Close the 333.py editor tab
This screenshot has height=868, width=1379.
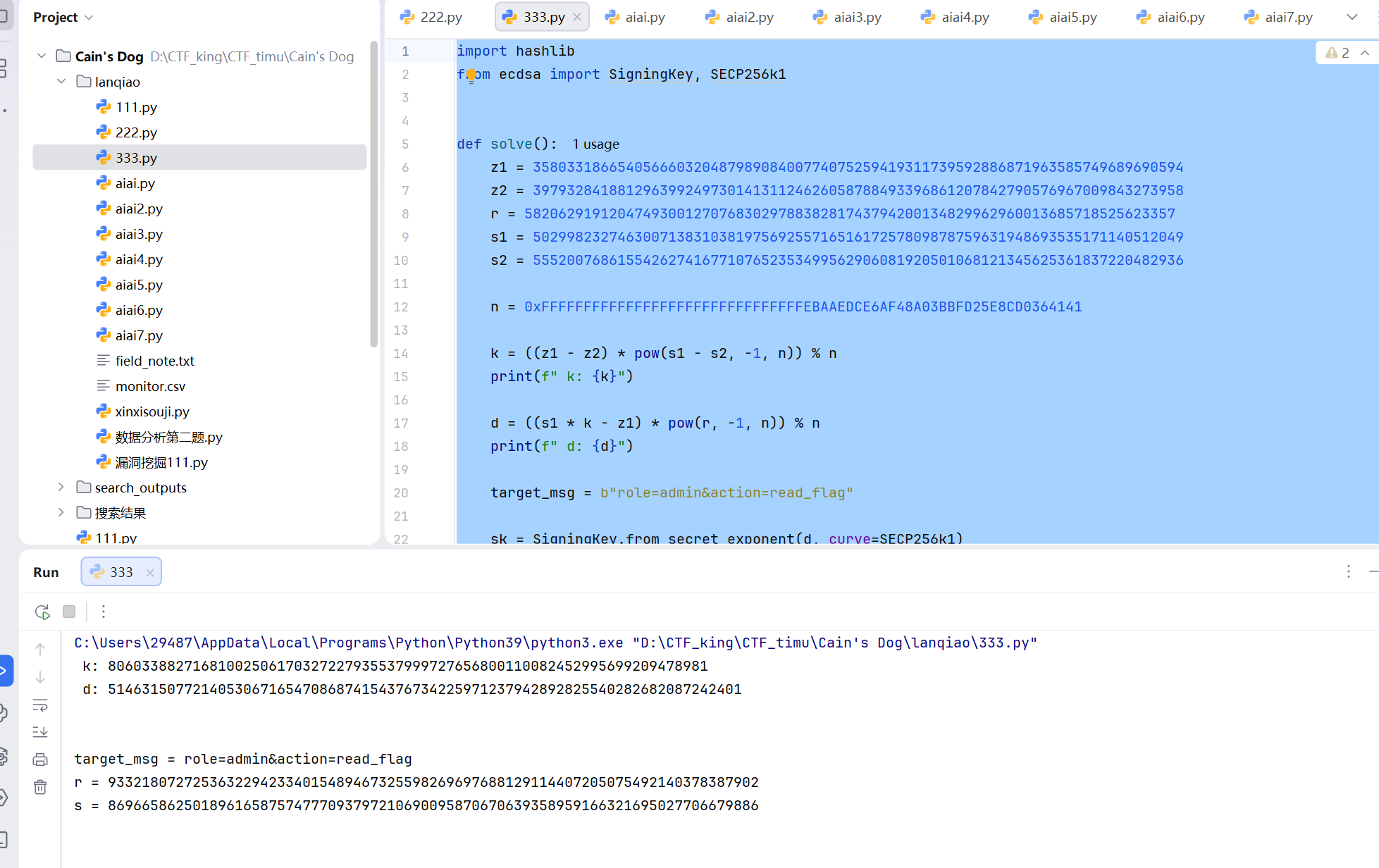coord(577,17)
